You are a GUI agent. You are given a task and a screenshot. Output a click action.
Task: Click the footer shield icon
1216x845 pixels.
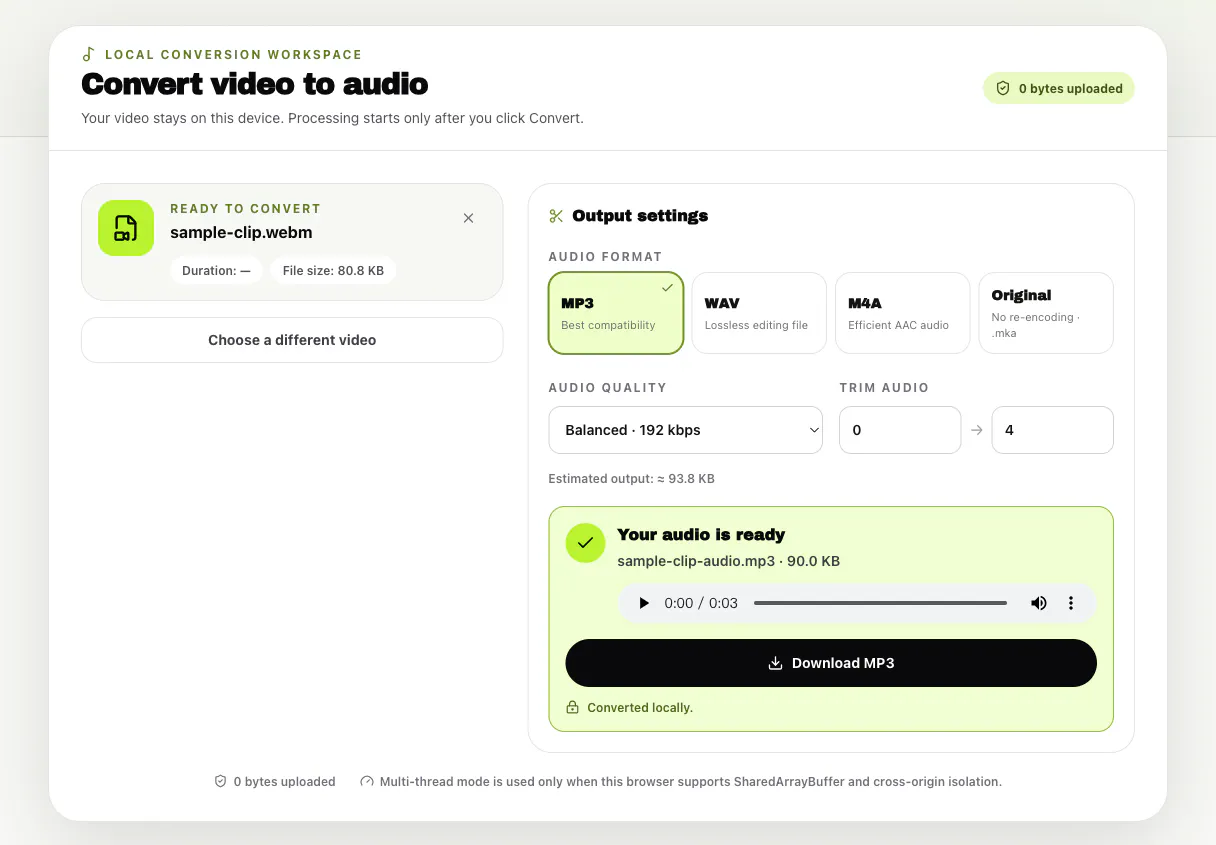(220, 781)
